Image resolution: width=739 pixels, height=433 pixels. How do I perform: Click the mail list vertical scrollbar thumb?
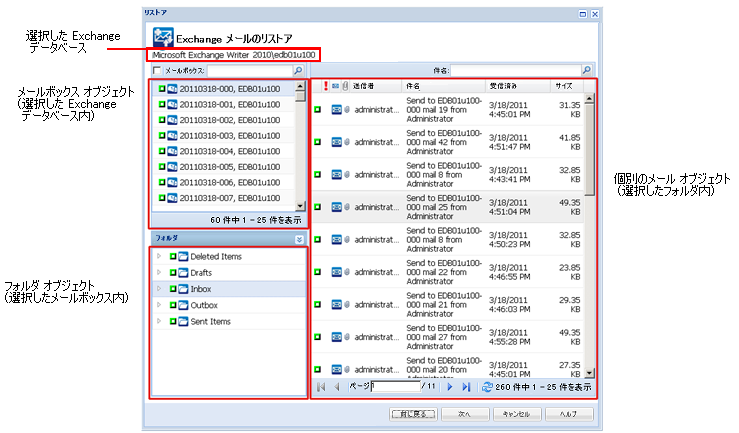pyautogui.click(x=590, y=150)
